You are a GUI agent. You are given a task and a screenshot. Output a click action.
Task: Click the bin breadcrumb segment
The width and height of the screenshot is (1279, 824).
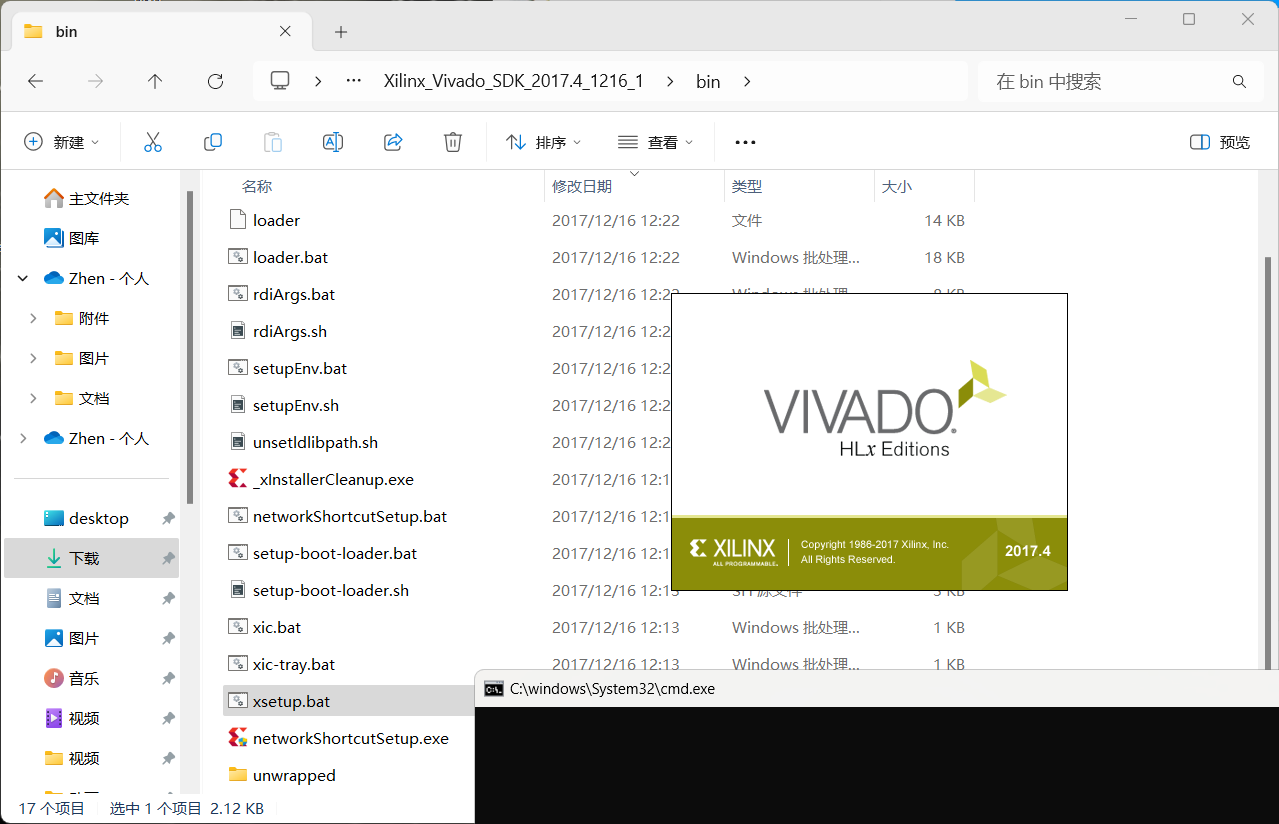click(708, 82)
